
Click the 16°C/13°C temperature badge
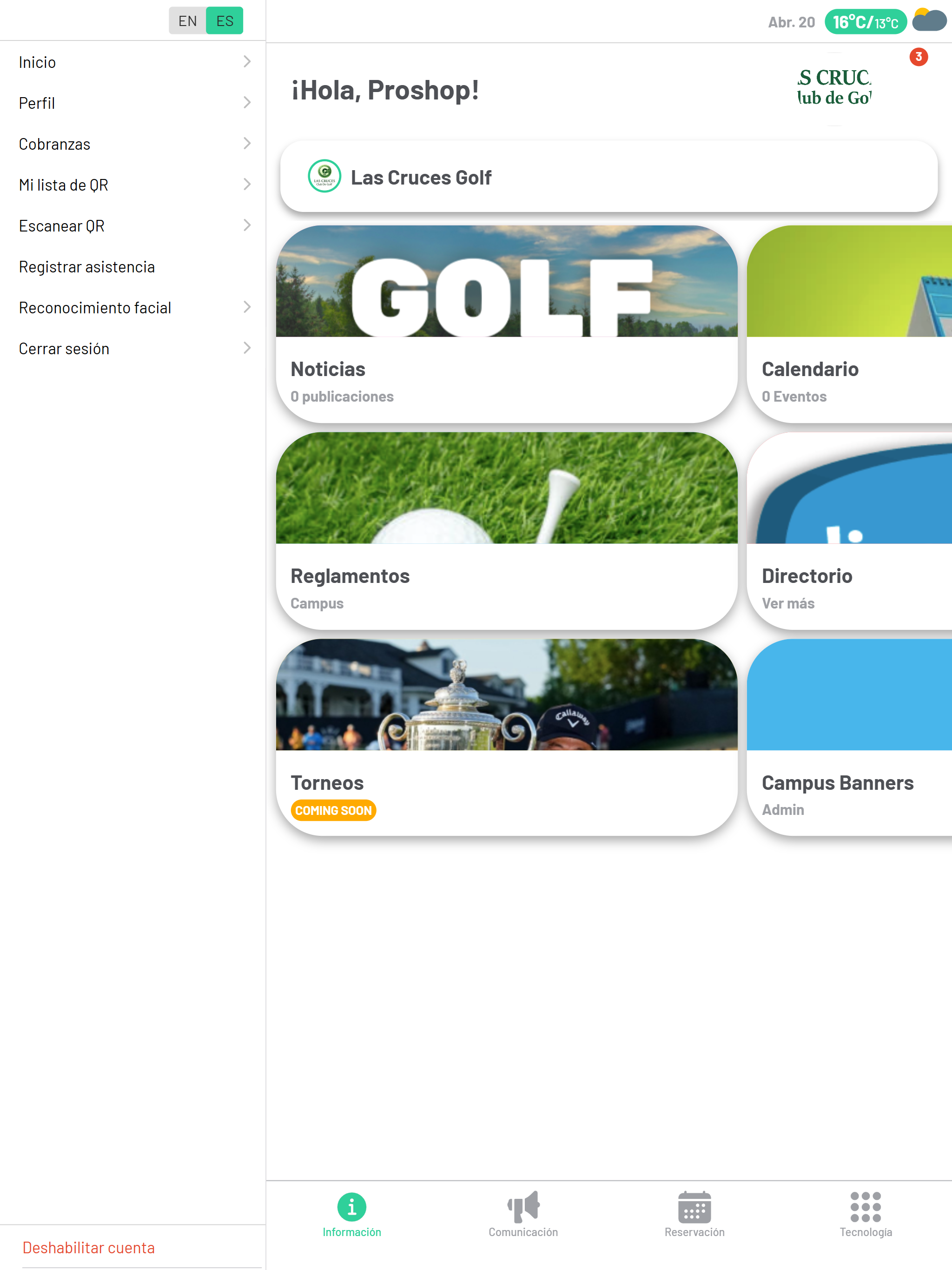coord(865,22)
